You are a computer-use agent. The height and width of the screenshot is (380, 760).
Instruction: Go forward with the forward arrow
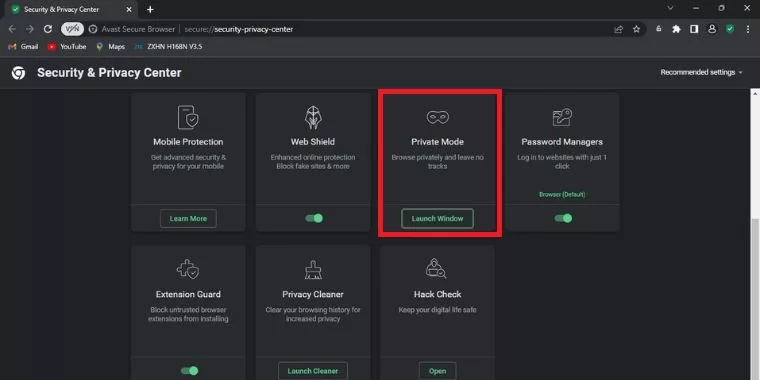[30, 29]
